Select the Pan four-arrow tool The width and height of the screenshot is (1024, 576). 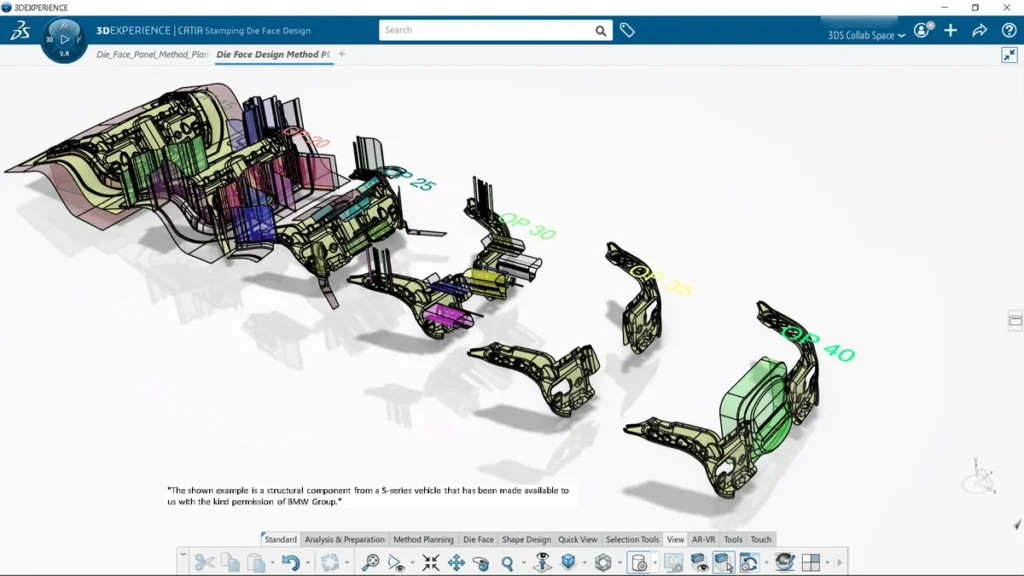click(456, 562)
